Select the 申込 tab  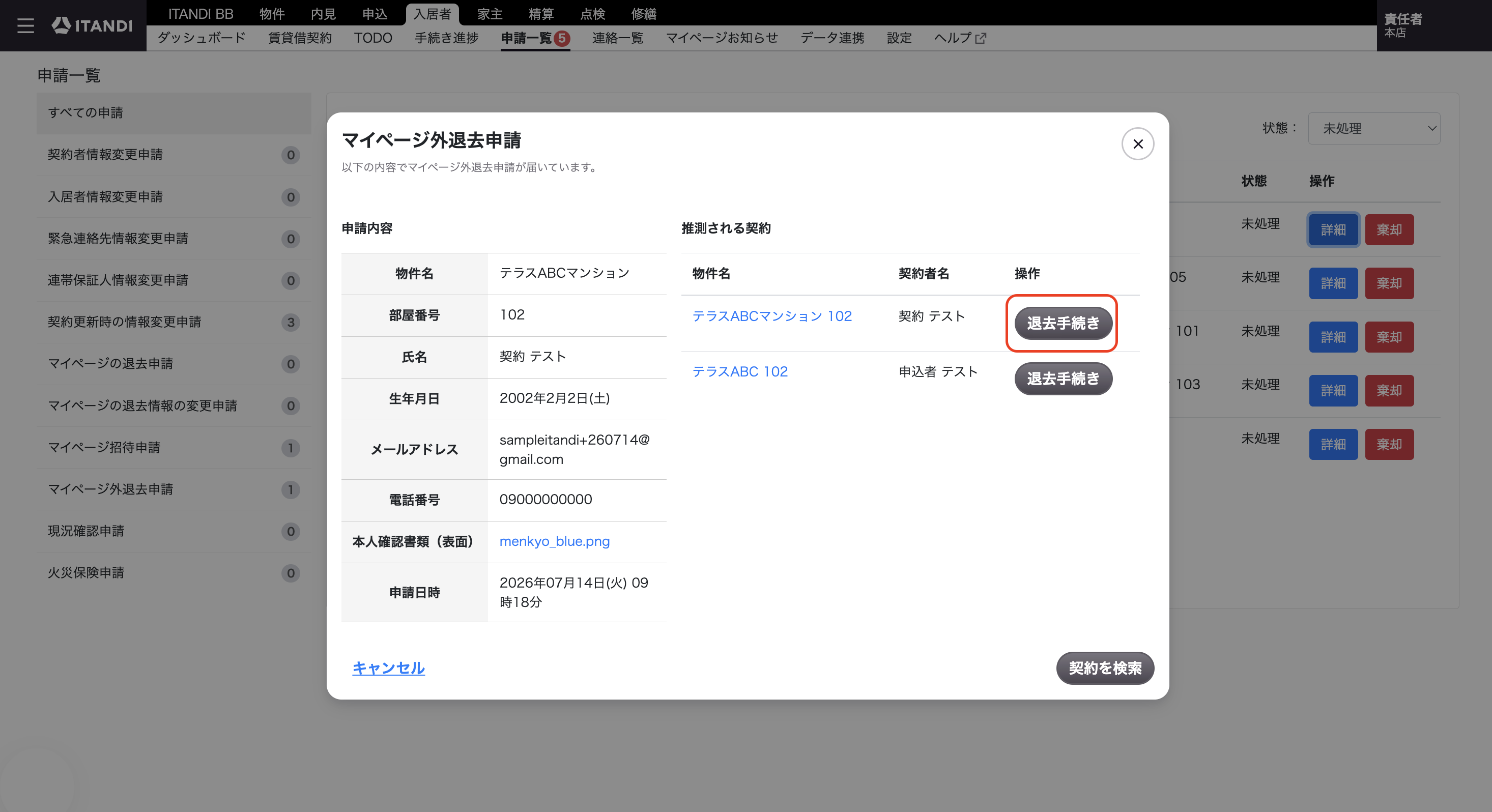tap(375, 13)
